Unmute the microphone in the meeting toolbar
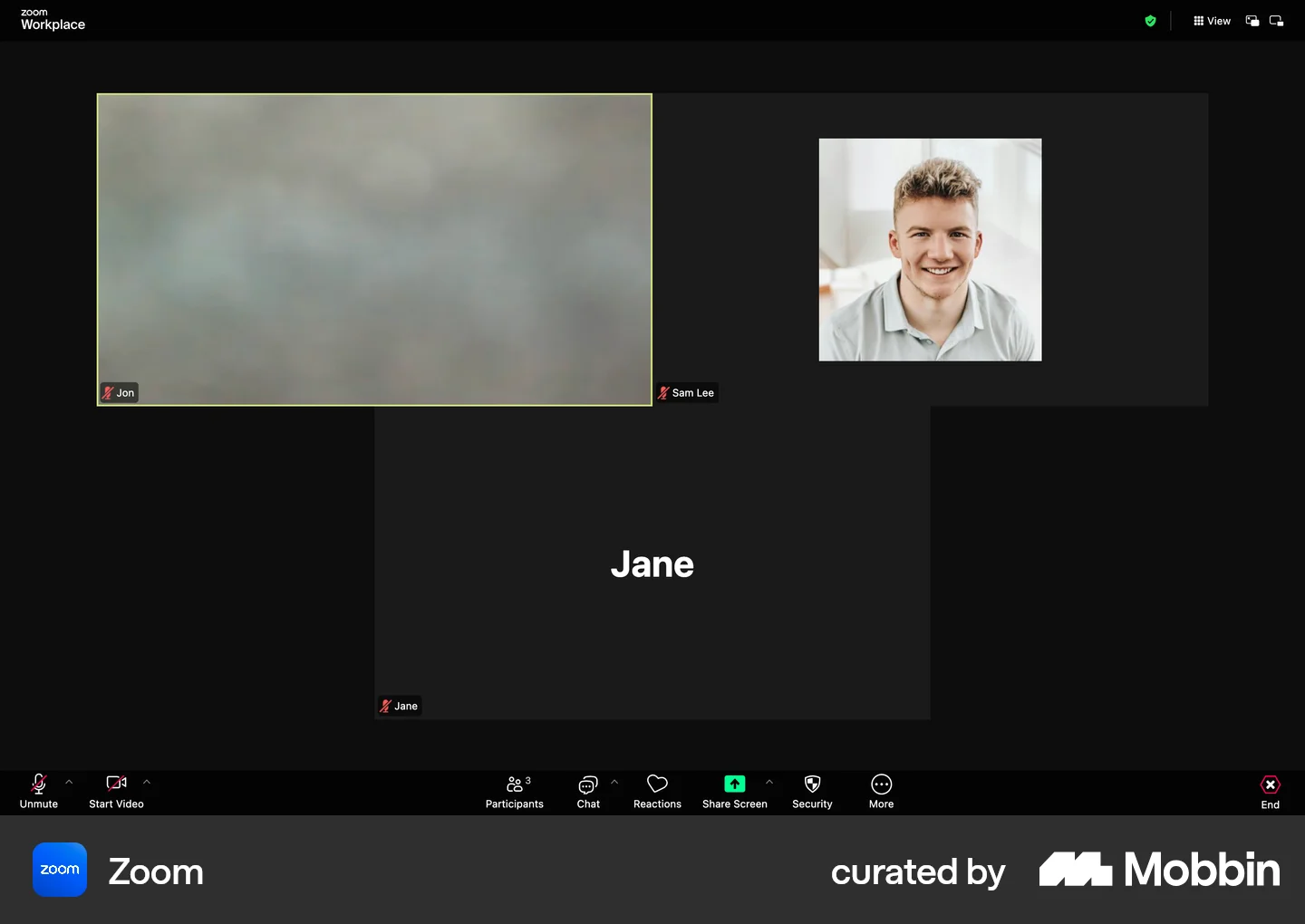 coord(39,791)
